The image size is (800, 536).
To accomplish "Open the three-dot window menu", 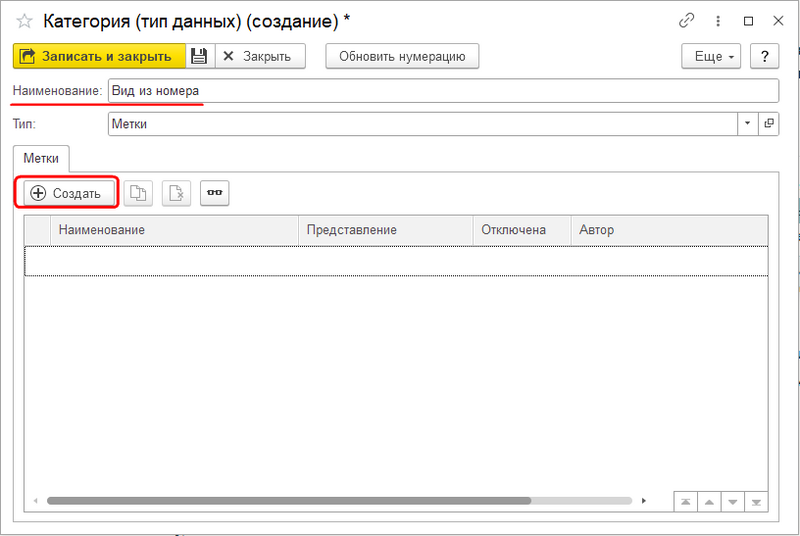I will click(x=718, y=21).
